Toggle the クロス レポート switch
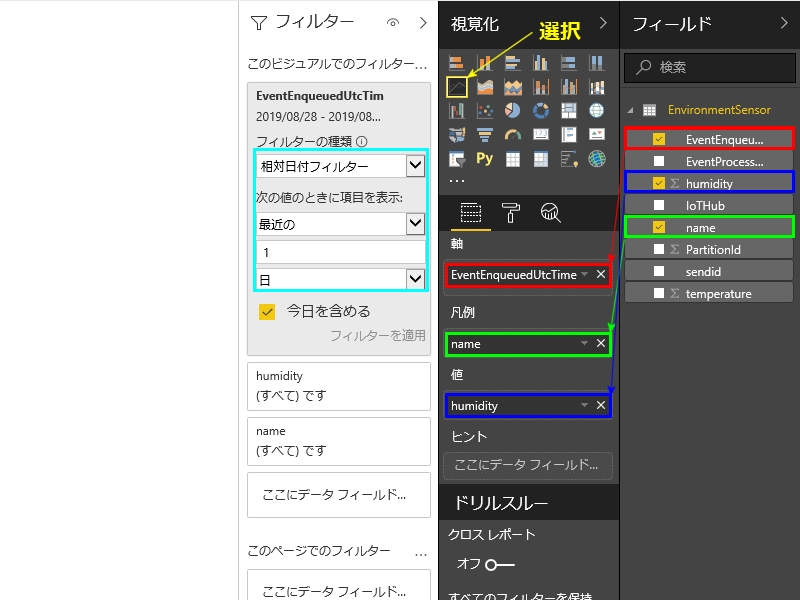The width and height of the screenshot is (800, 600). click(500, 564)
